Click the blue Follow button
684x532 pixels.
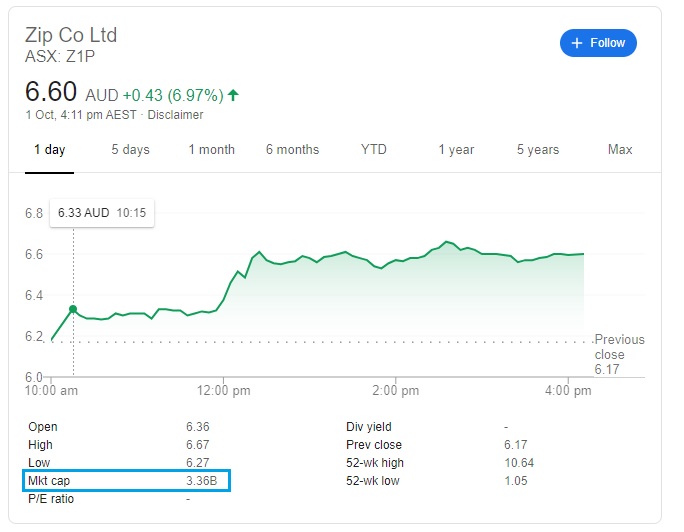click(598, 43)
